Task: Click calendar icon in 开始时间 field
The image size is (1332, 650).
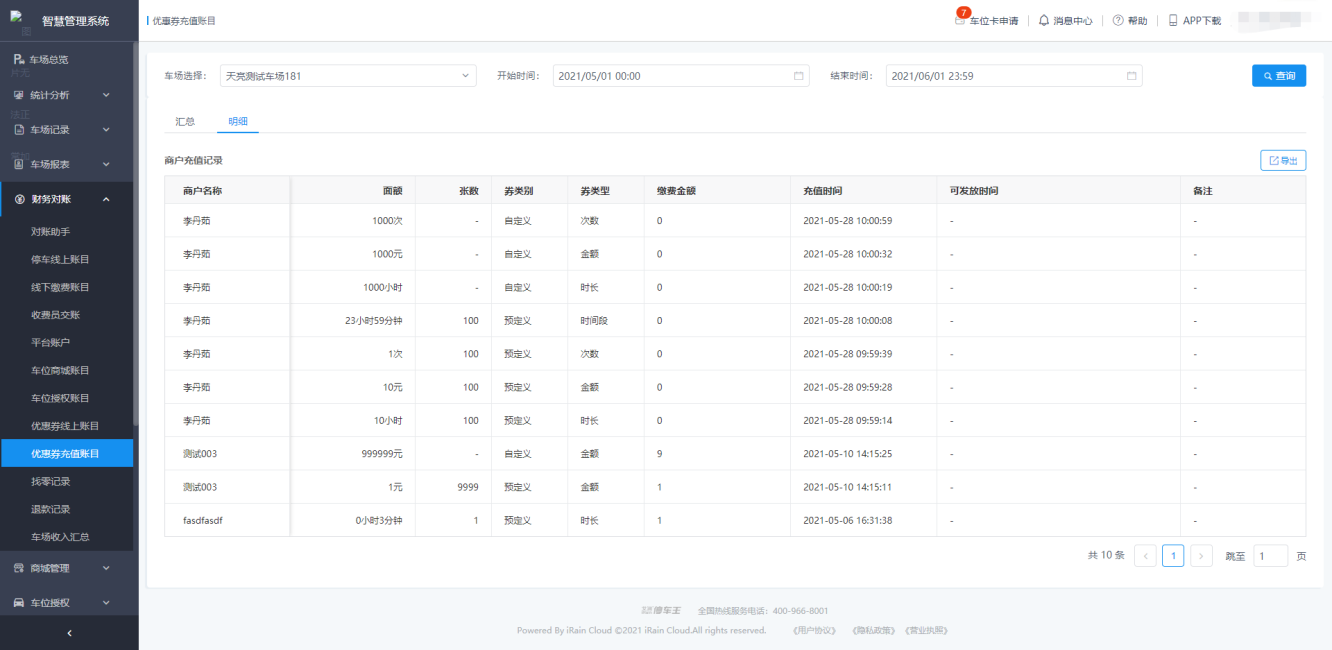Action: tap(798, 76)
